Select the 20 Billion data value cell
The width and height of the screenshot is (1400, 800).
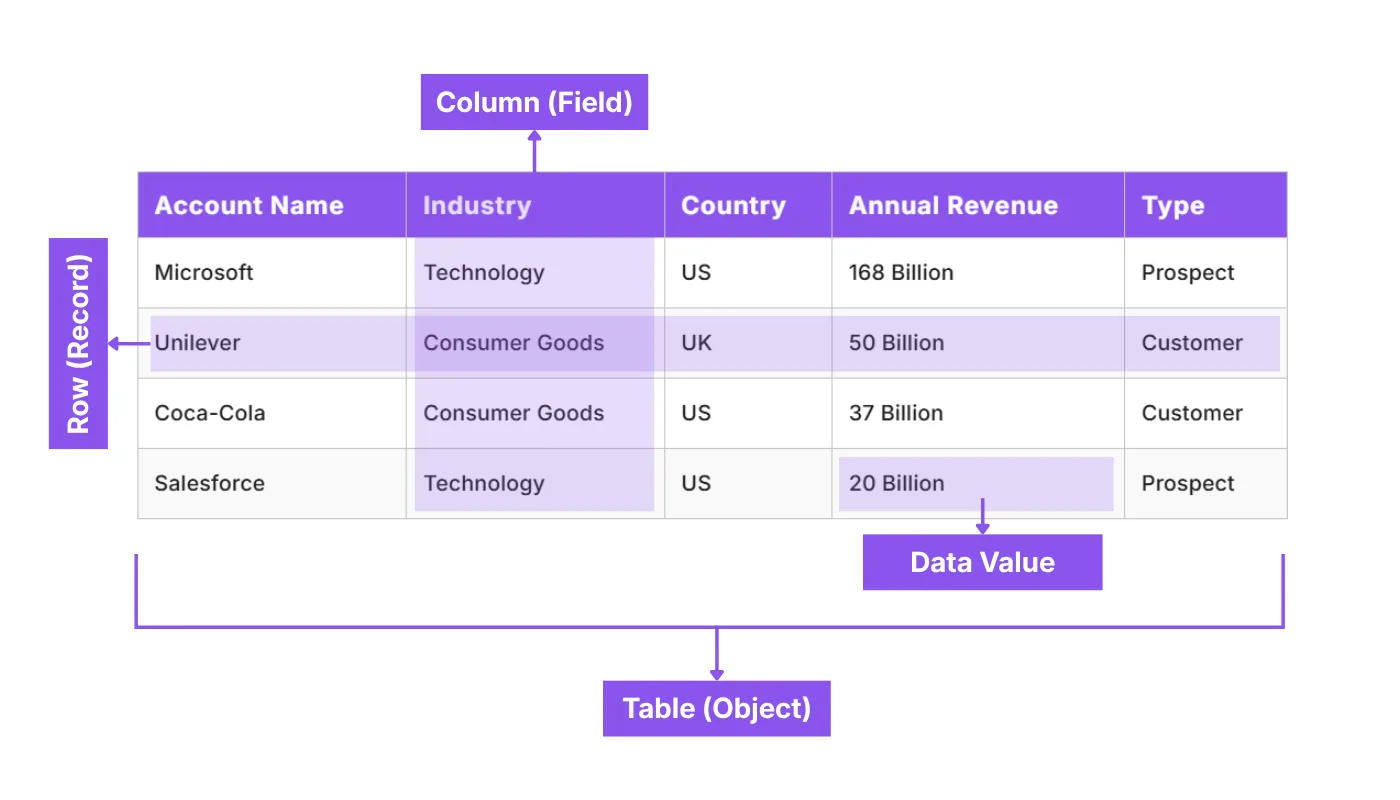[896, 484]
